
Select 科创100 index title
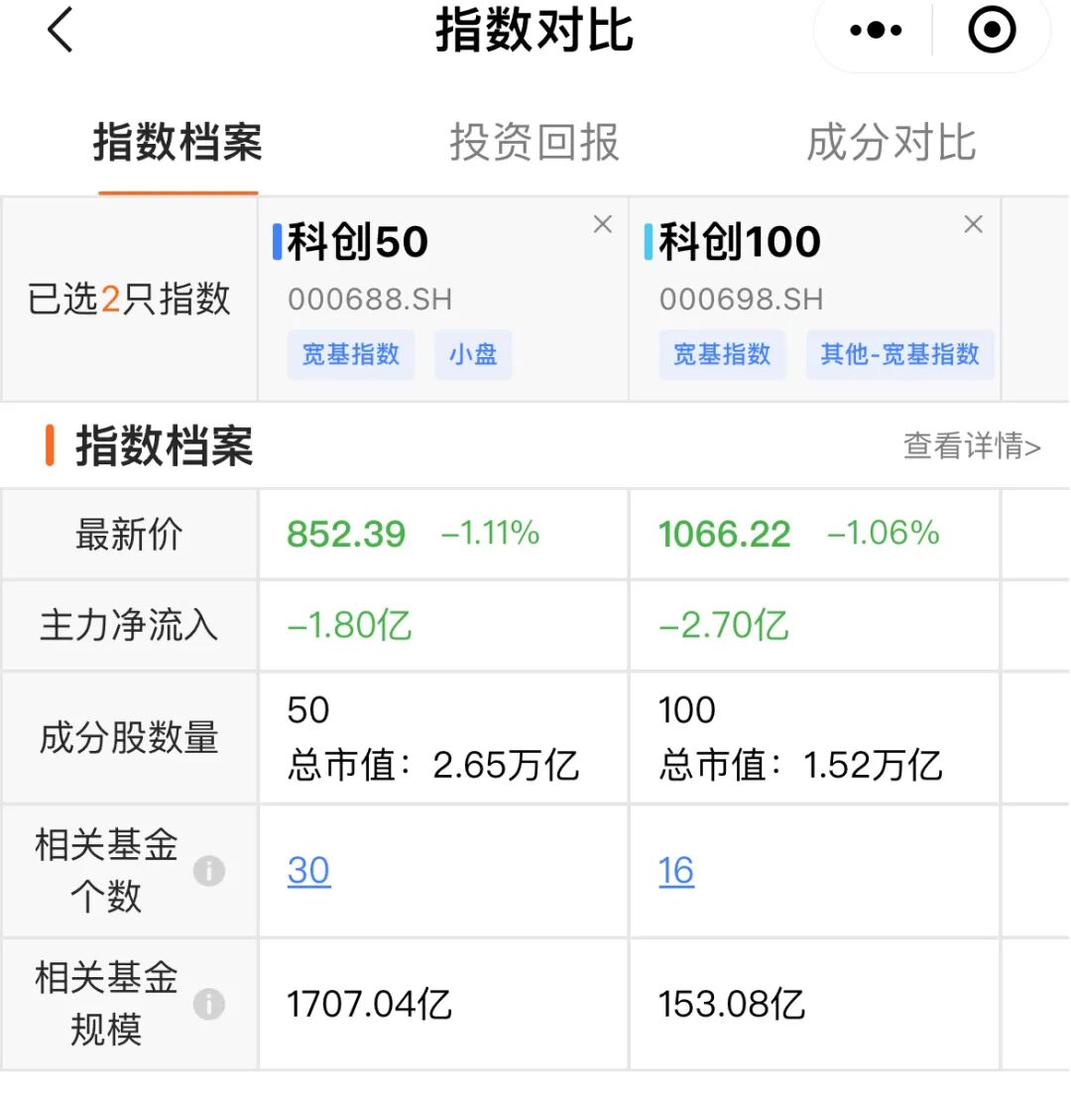coord(740,241)
